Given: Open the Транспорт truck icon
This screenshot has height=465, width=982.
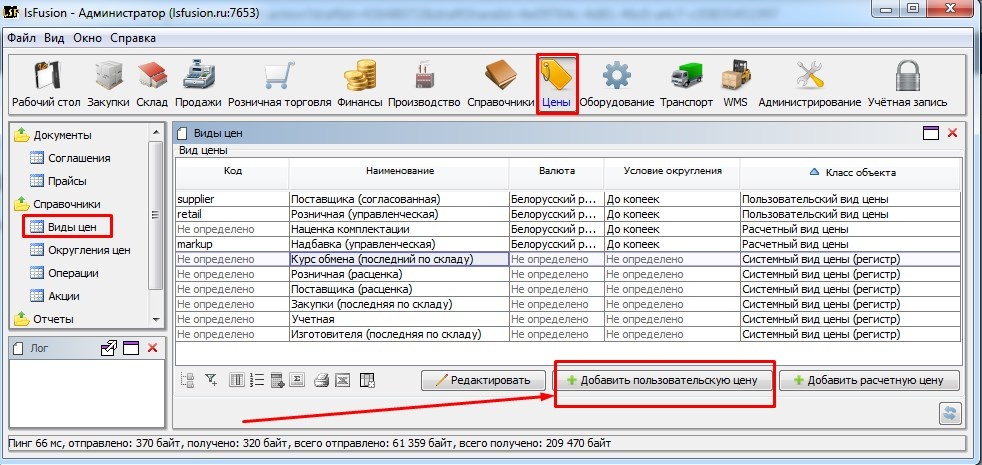Looking at the screenshot, I should pyautogui.click(x=686, y=83).
